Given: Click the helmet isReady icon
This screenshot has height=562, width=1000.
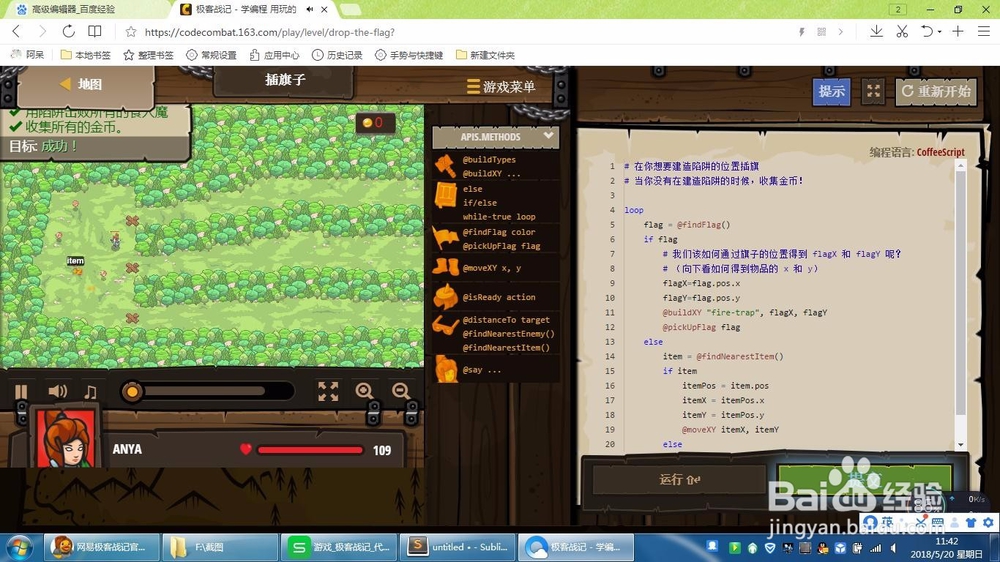Looking at the screenshot, I should point(445,297).
